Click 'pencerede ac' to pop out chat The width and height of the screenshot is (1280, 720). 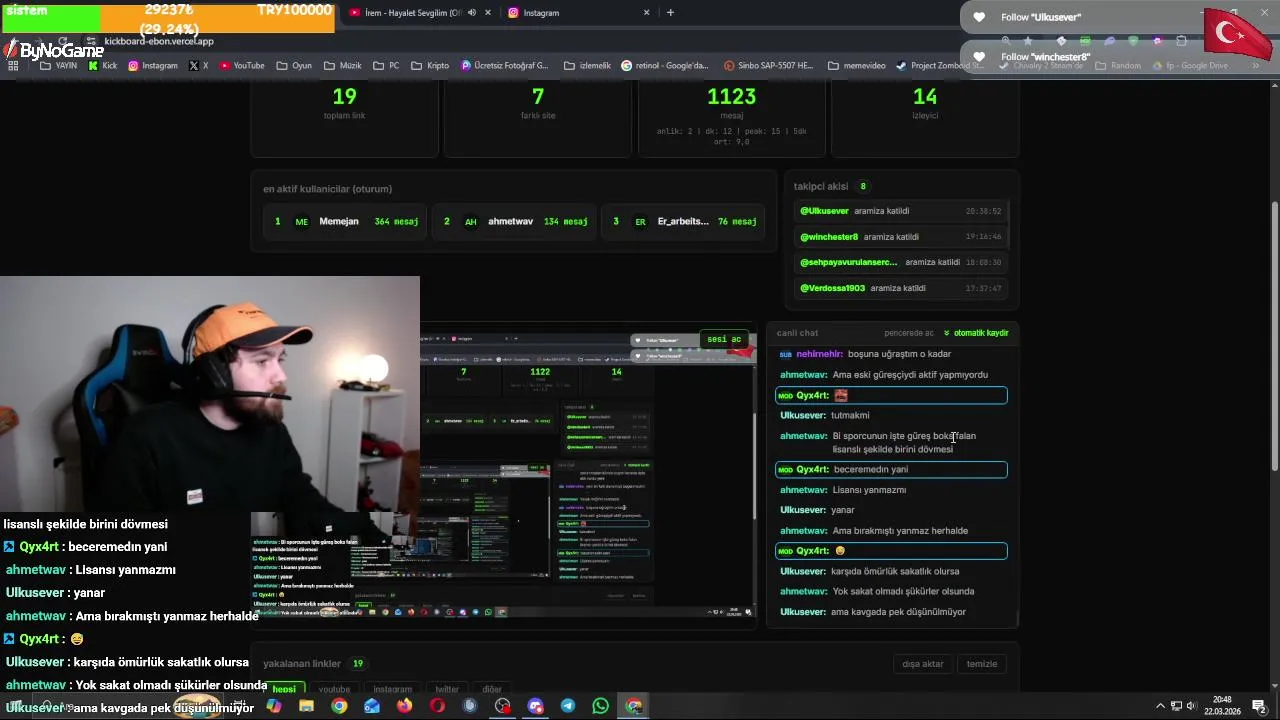(909, 333)
